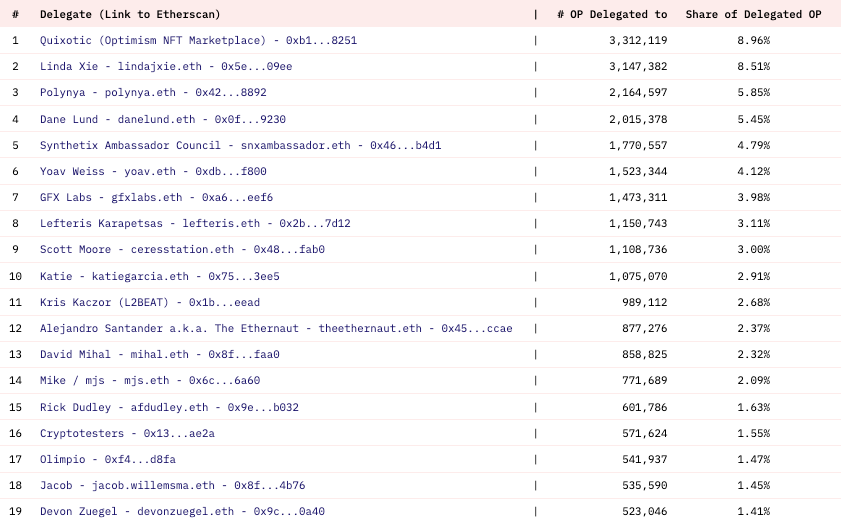Viewport: 841px width, 524px height.
Task: Select the value 771,689 for Mike / mjs
Action: [x=645, y=380]
